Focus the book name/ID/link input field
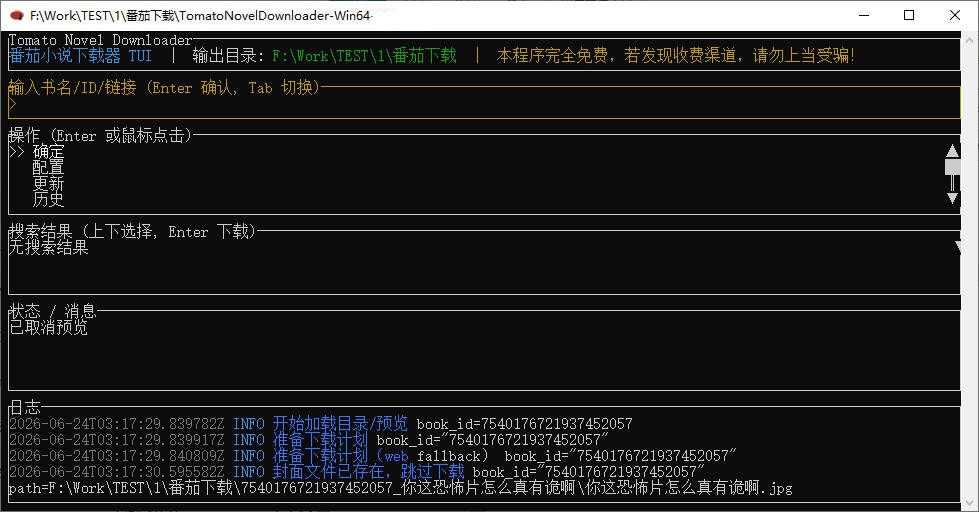The width and height of the screenshot is (979, 512). coord(485,104)
